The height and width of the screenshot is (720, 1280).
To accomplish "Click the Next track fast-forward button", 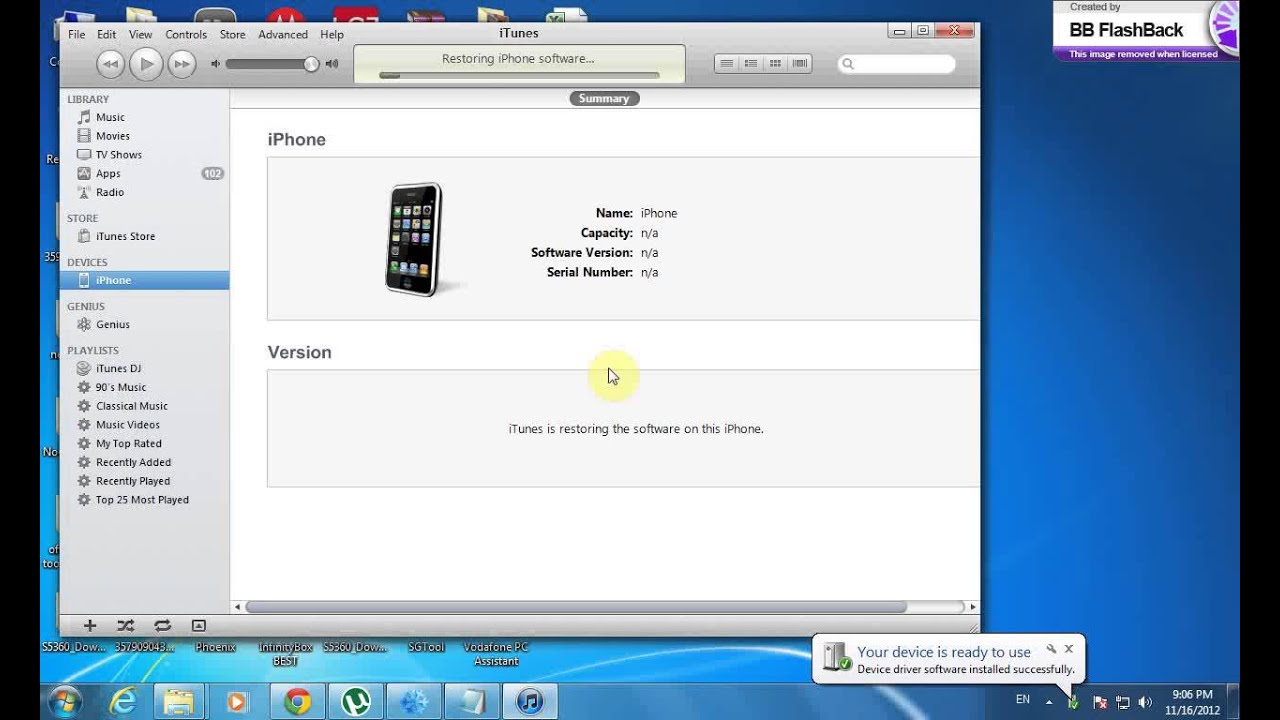I will pos(181,65).
